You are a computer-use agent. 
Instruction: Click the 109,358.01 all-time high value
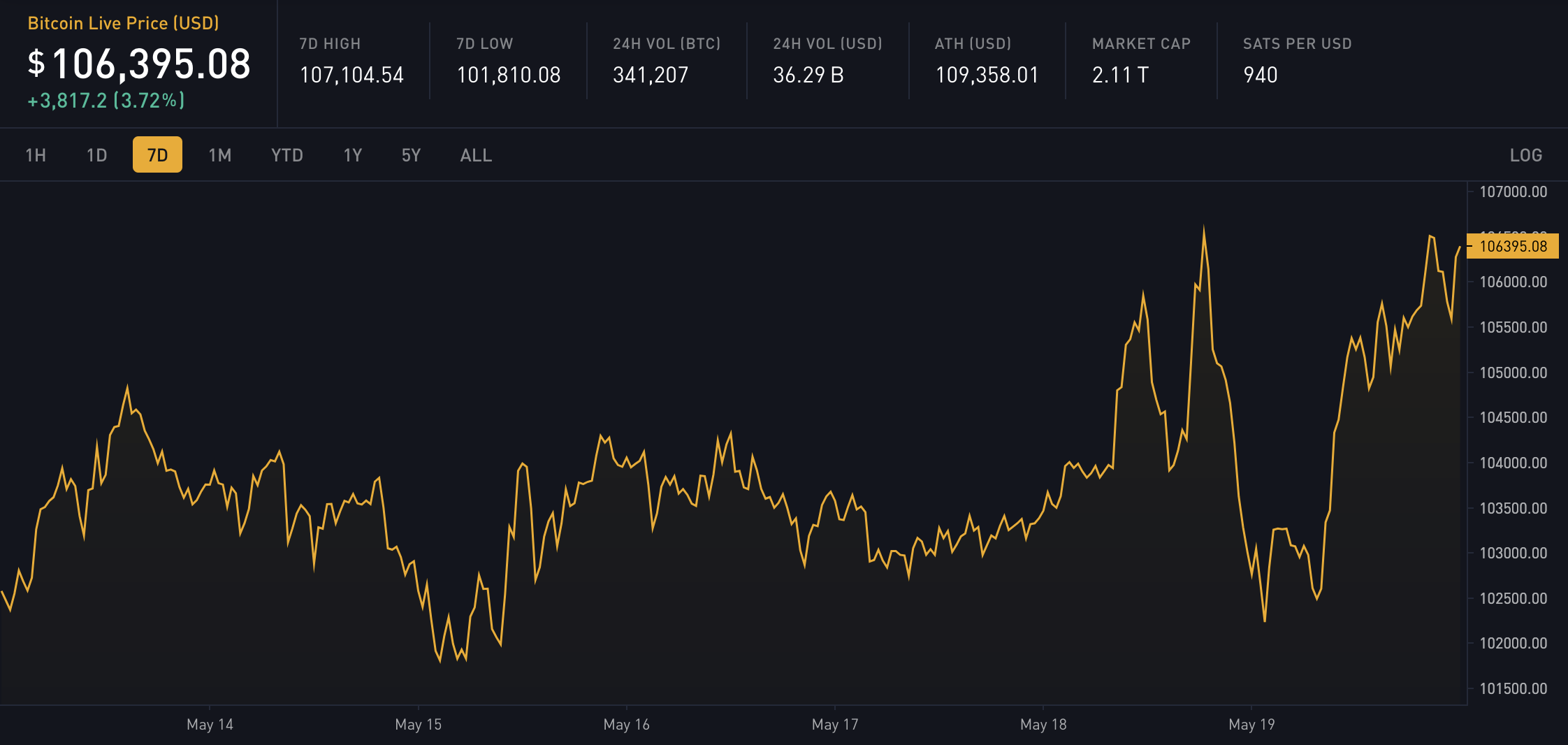[x=987, y=75]
